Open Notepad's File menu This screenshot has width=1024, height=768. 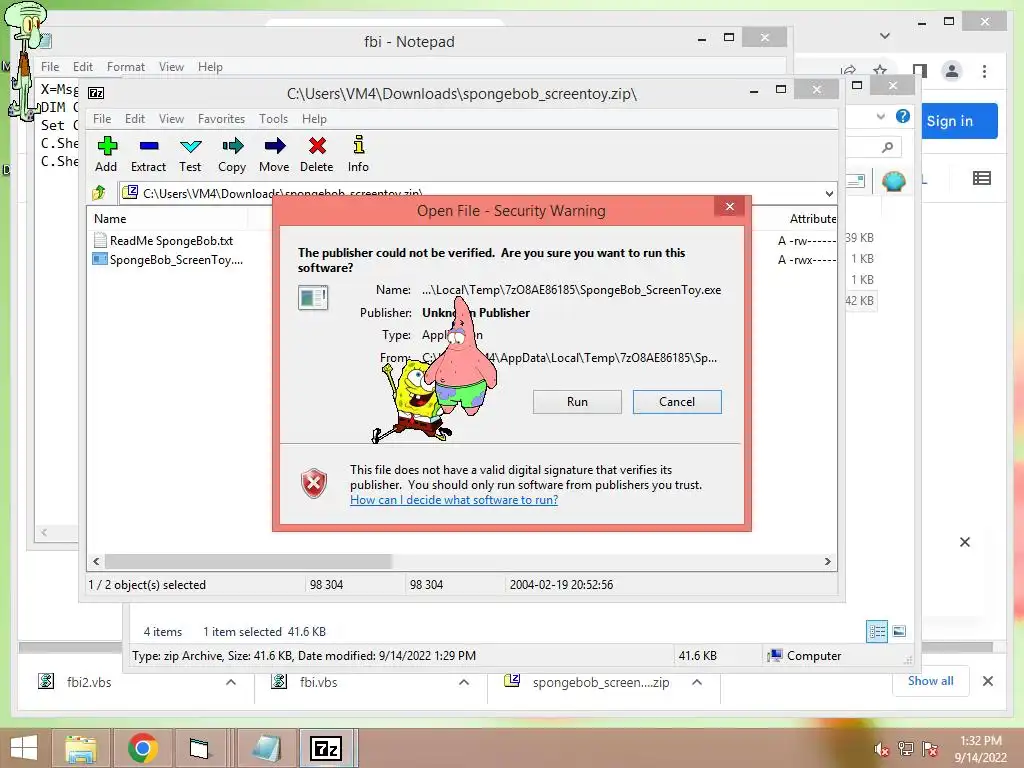click(x=50, y=67)
